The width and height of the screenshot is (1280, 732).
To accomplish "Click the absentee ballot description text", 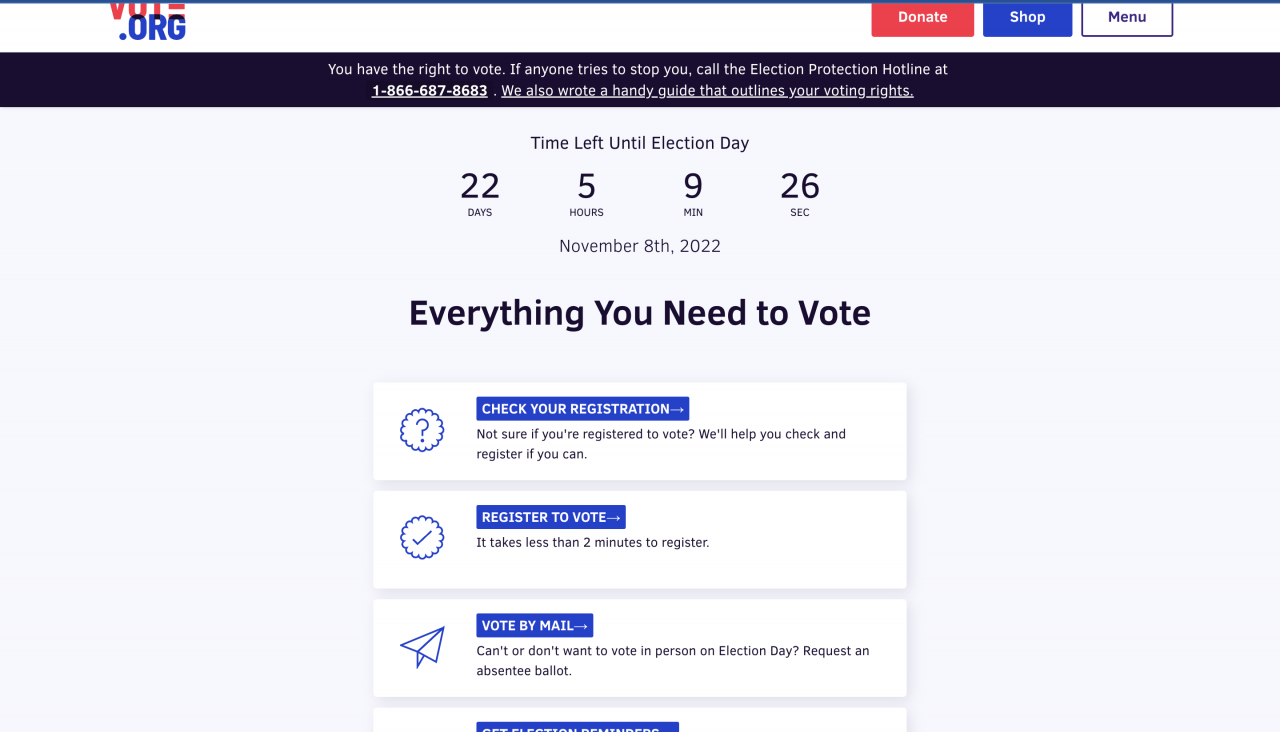I will click(x=673, y=661).
